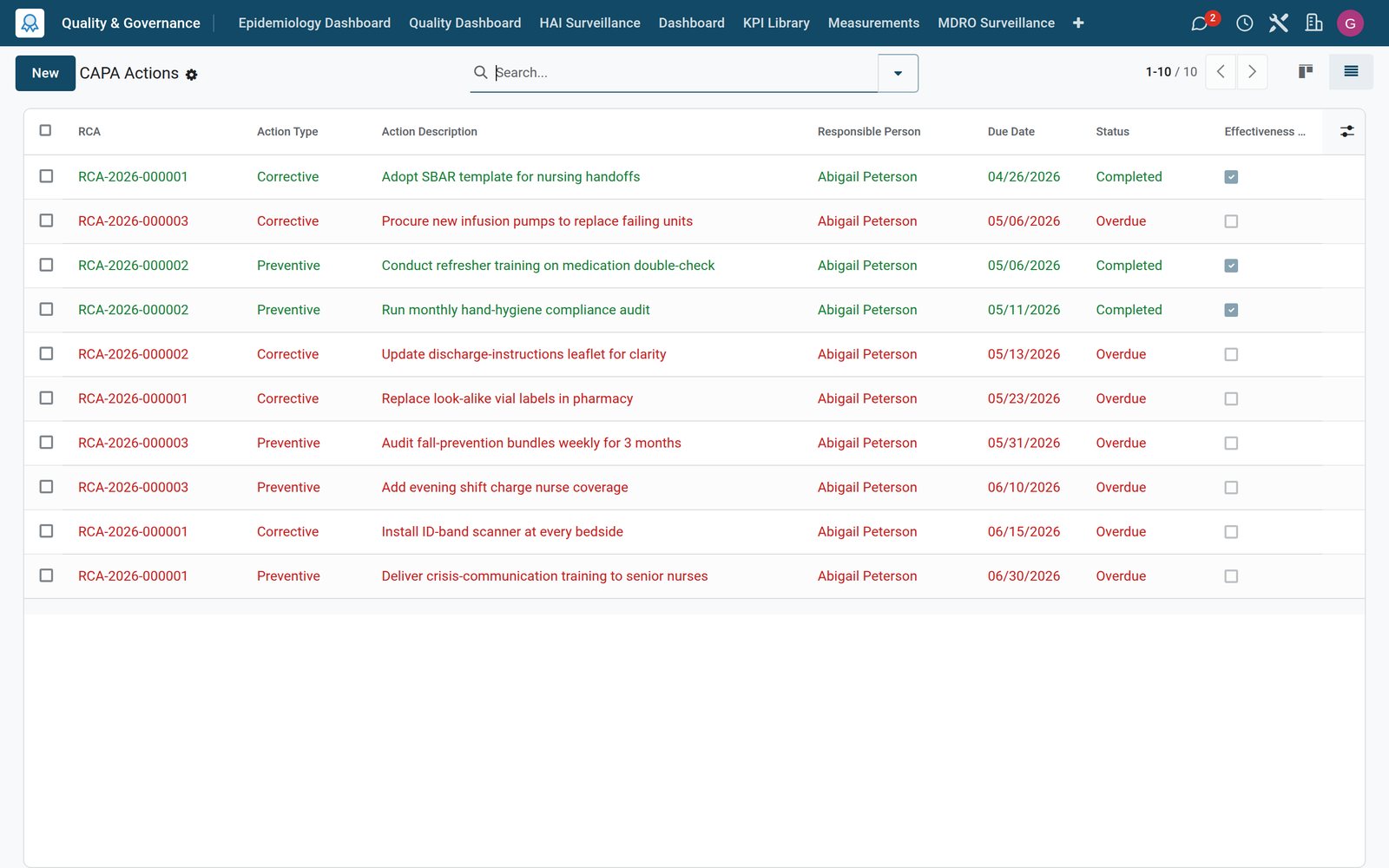The image size is (1389, 868).
Task: Click the search magnifier icon
Action: (x=480, y=72)
